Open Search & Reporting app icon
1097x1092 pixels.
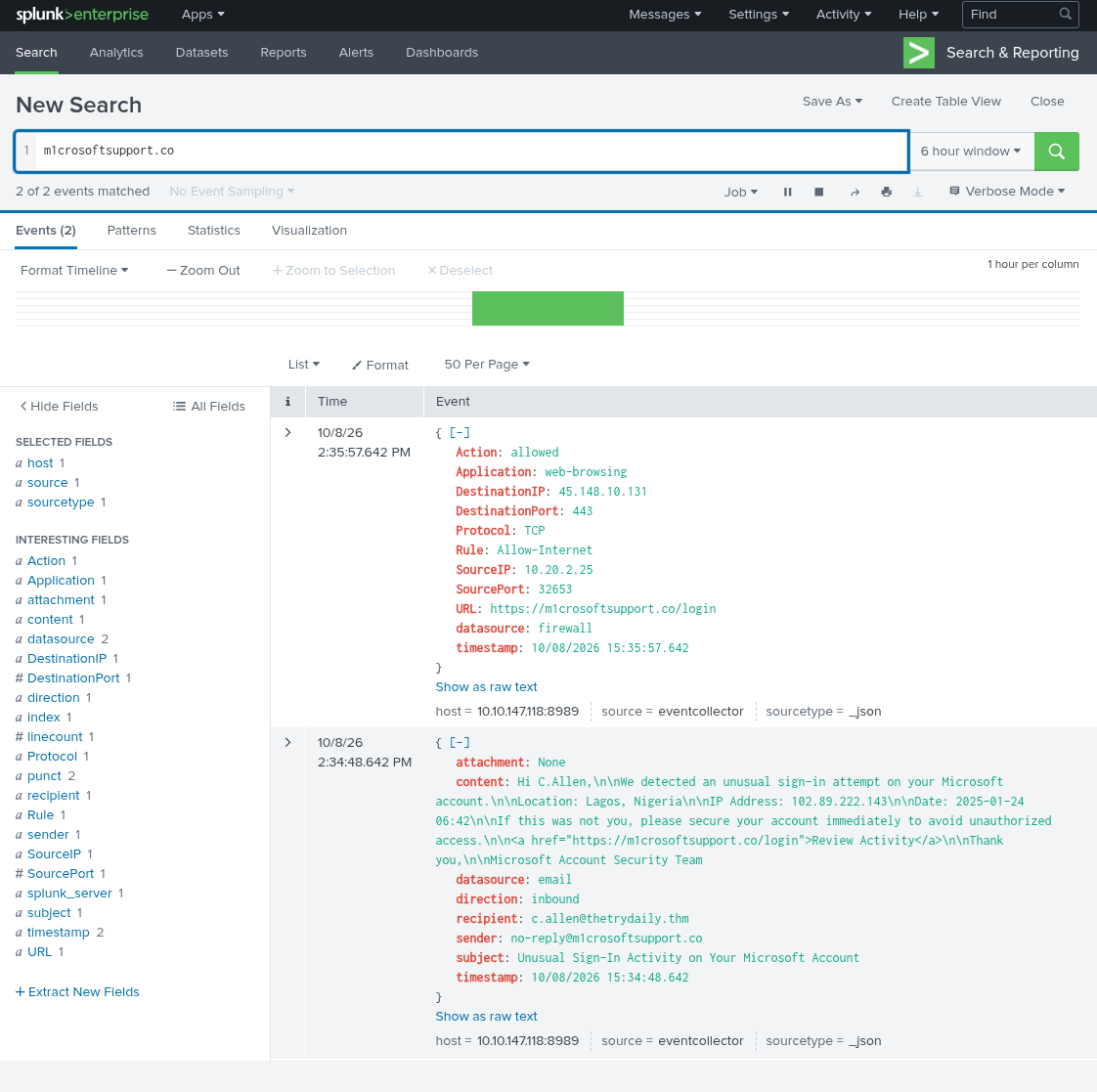[919, 53]
